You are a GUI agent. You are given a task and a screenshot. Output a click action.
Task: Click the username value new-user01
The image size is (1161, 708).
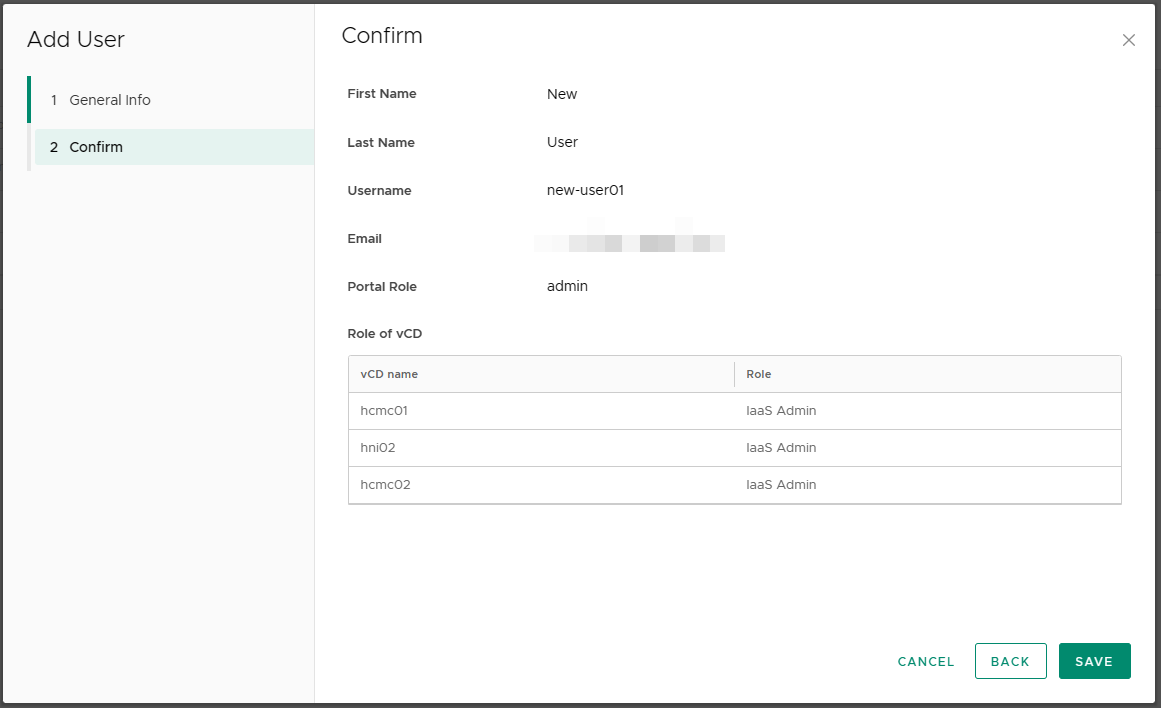click(x=585, y=190)
